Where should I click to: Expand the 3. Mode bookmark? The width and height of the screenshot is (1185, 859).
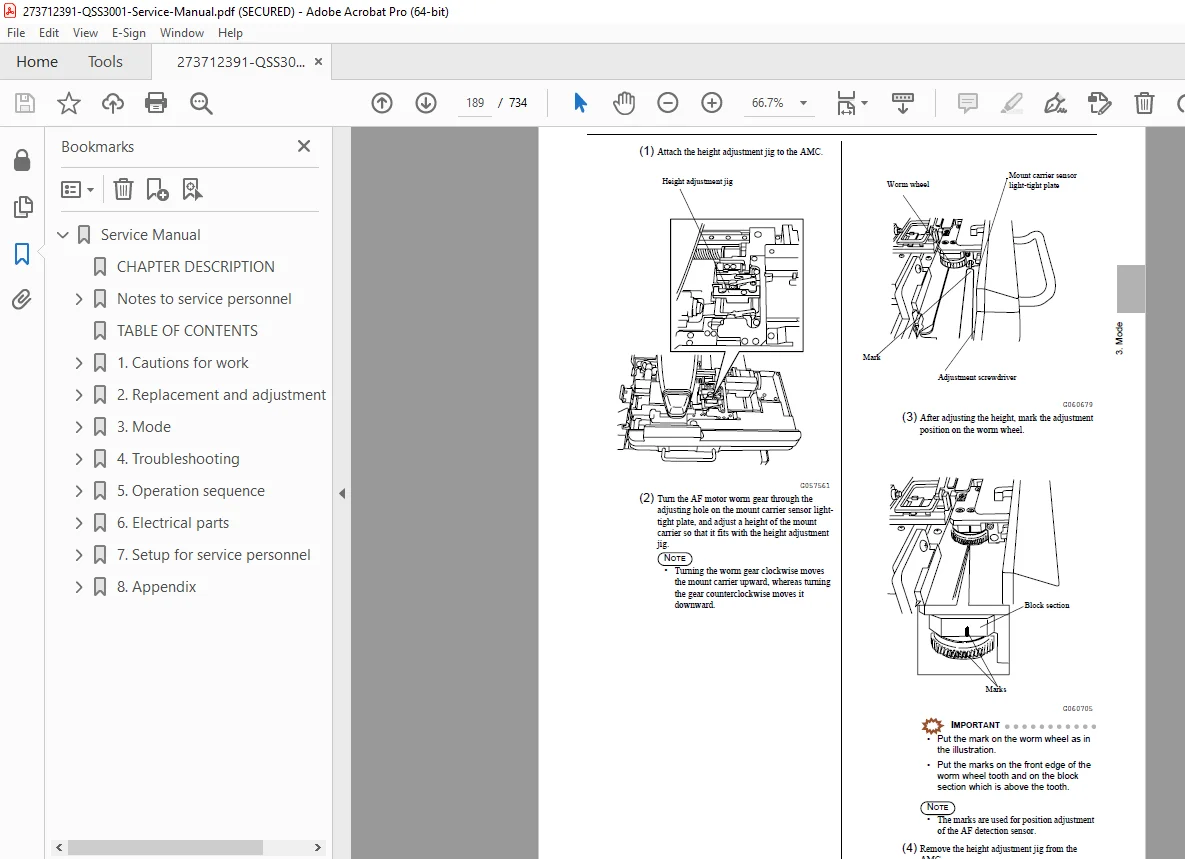(x=79, y=427)
